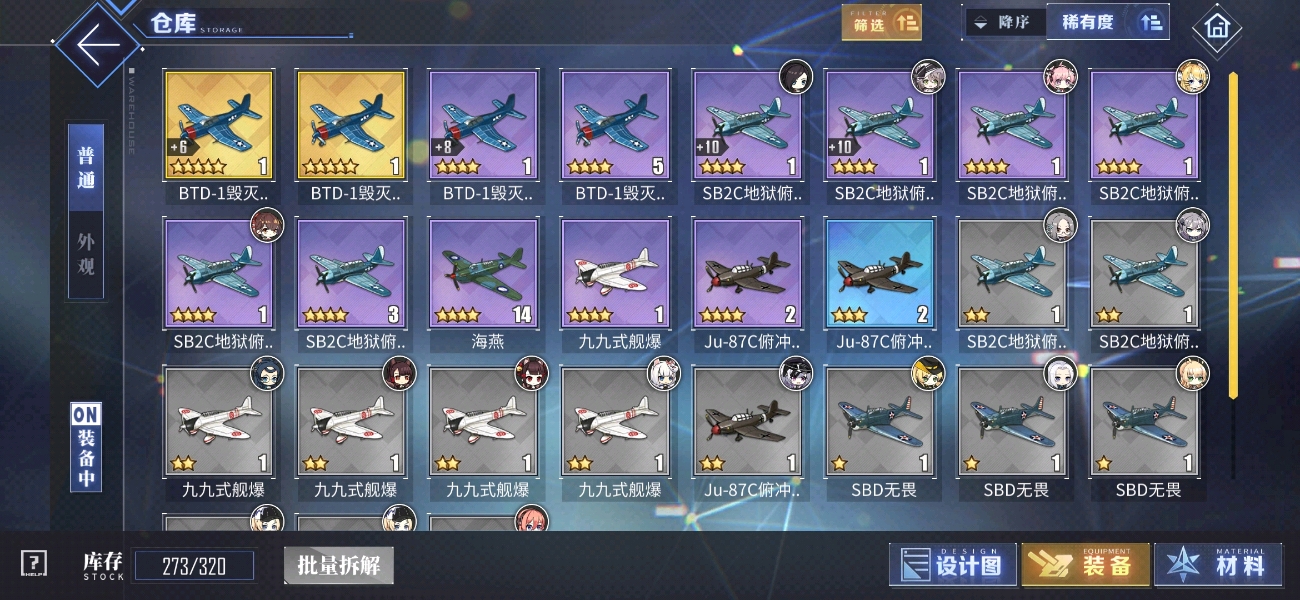Click the 批量拆解 bulk dismantle button
The width and height of the screenshot is (1300, 600).
click(339, 565)
